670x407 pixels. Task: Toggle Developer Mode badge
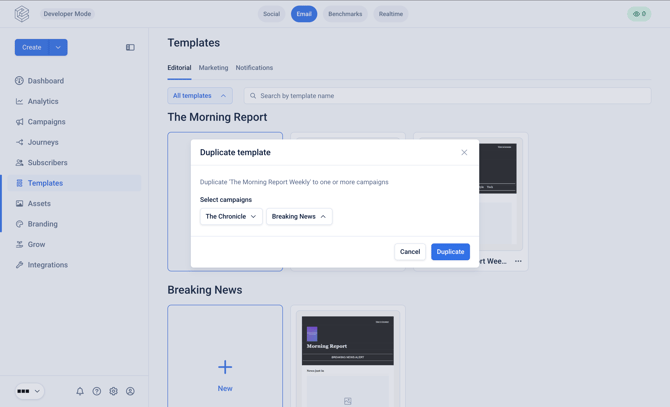[x=67, y=14]
